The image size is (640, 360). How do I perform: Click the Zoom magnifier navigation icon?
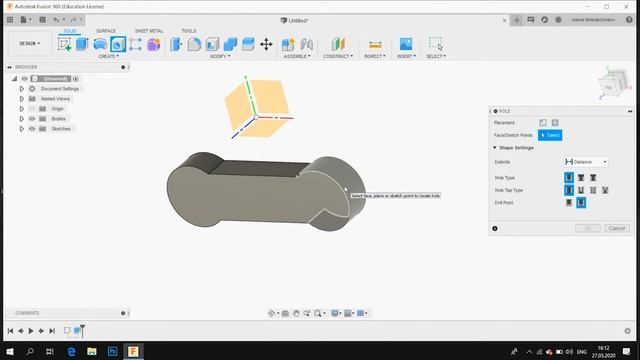coord(307,313)
